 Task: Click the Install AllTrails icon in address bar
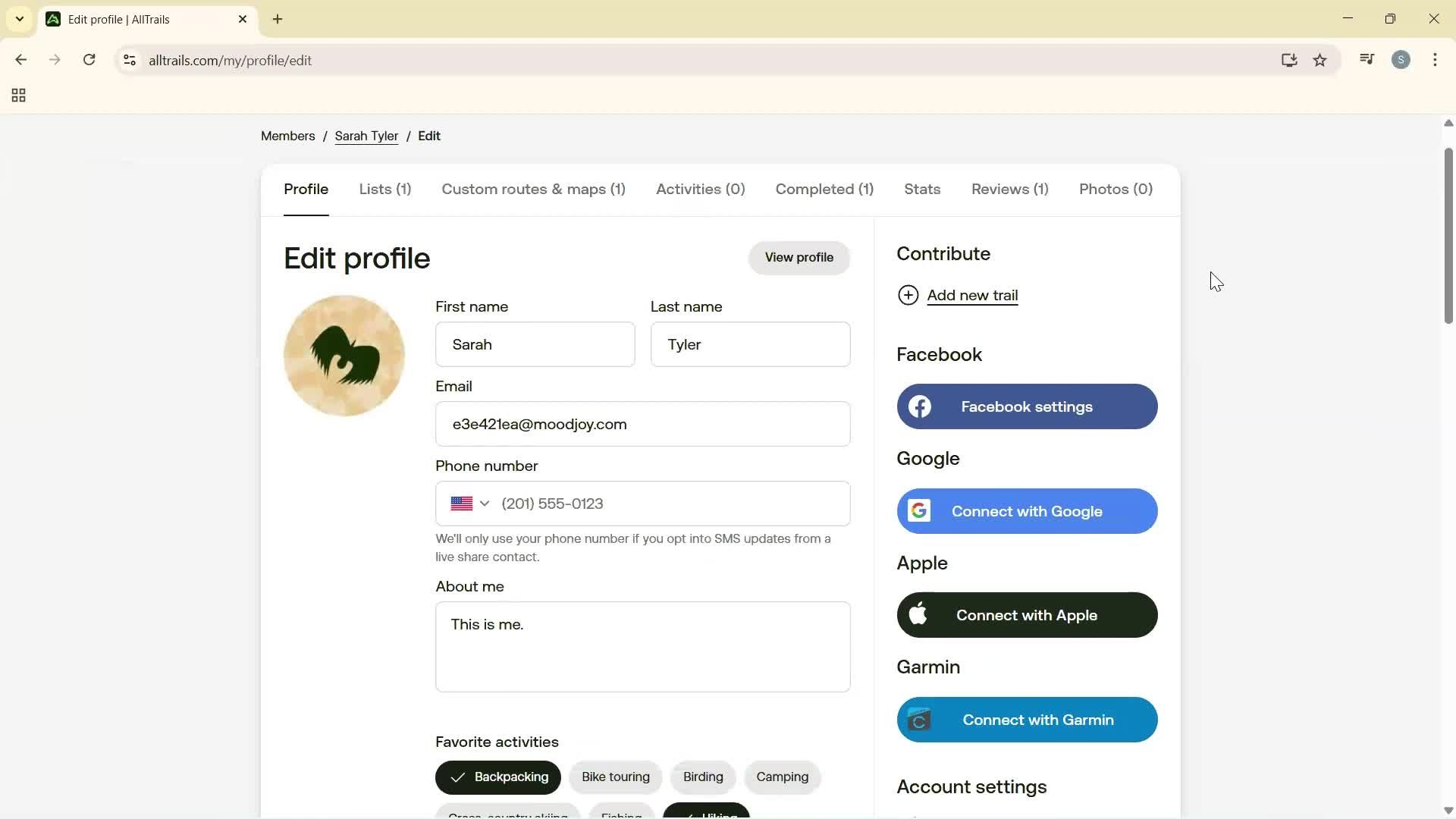tap(1289, 60)
